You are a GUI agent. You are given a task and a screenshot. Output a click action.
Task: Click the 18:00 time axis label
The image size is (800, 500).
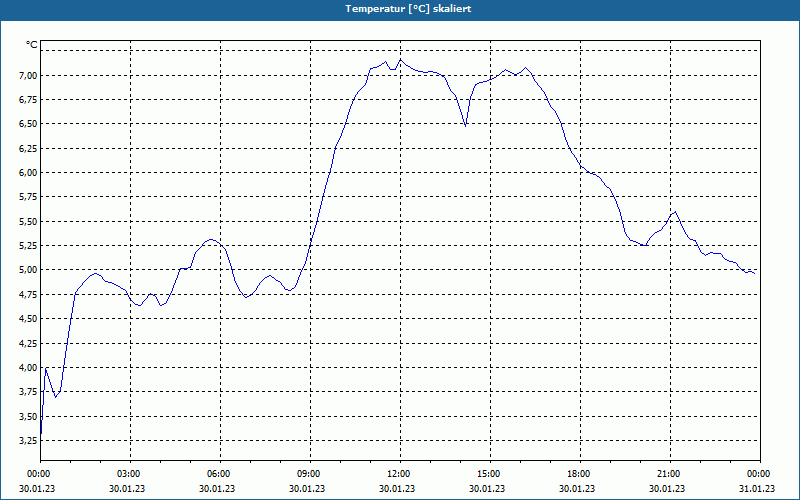click(x=580, y=474)
